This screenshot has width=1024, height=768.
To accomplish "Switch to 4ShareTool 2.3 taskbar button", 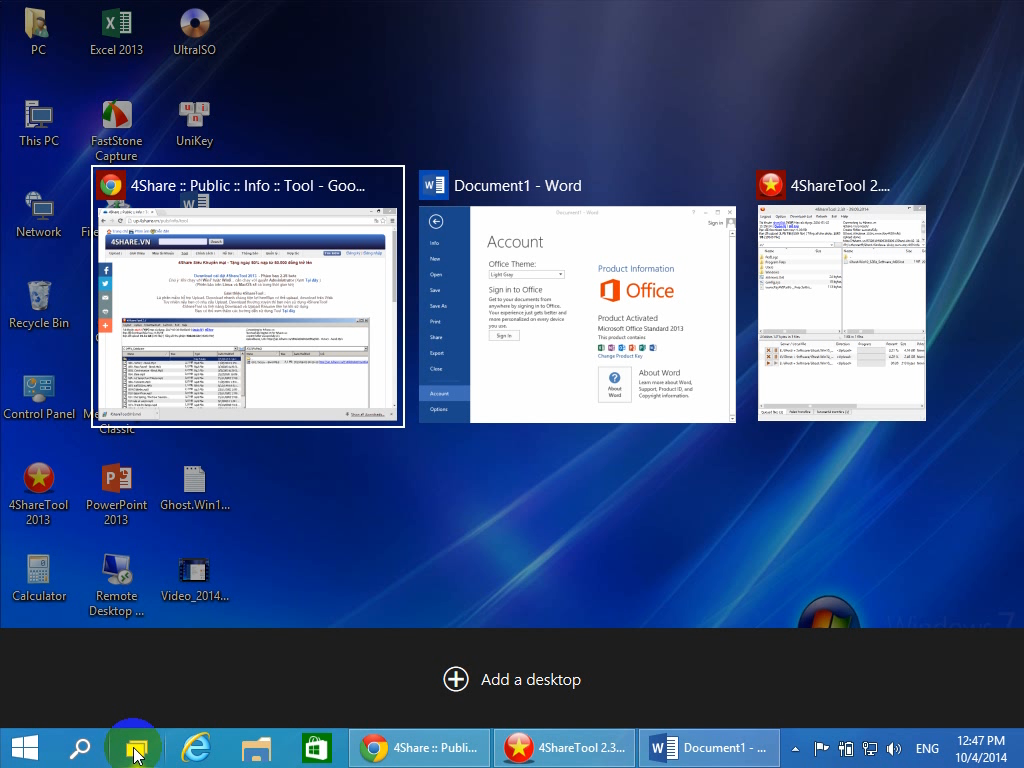I will (564, 748).
